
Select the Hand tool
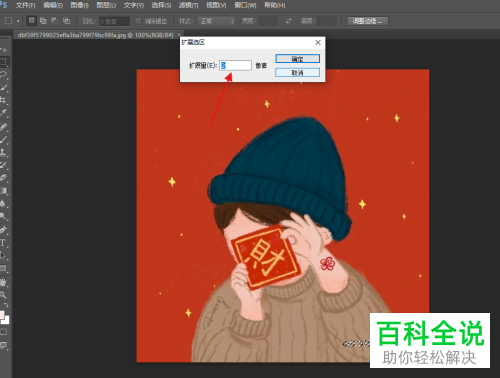(x=3, y=282)
